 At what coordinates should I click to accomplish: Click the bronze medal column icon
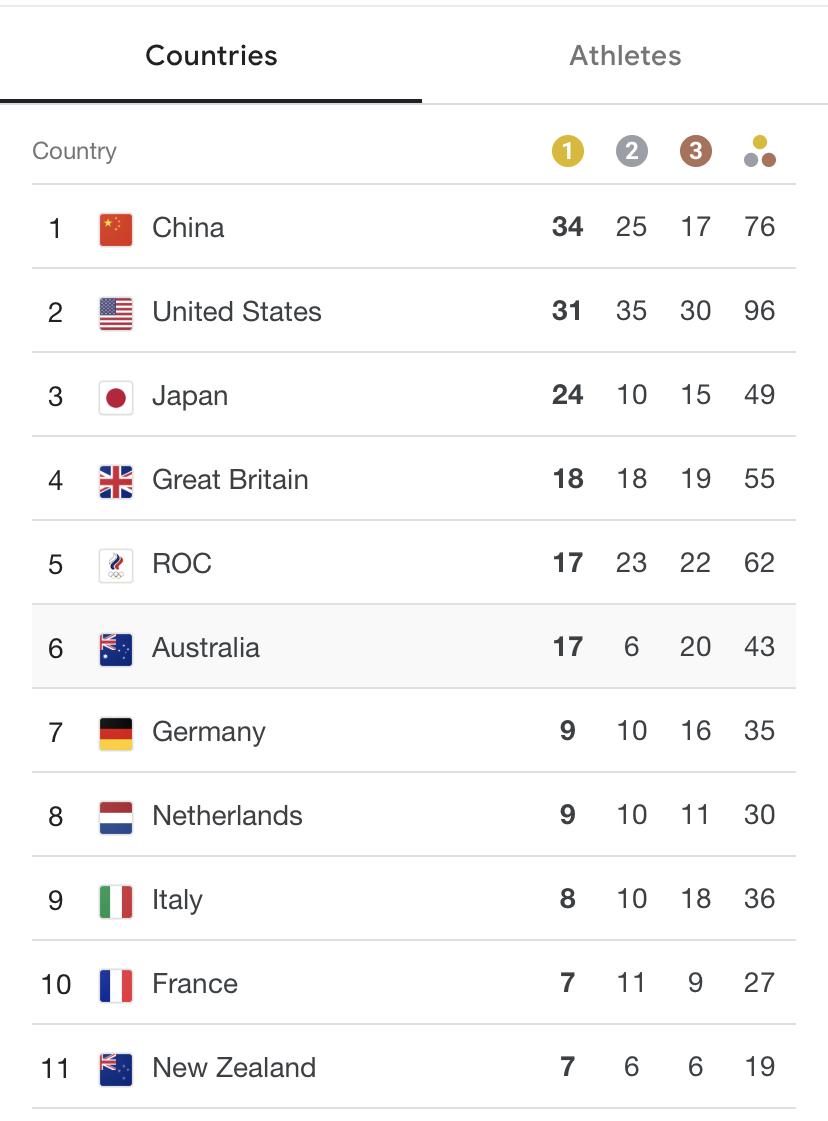pyautogui.click(x=696, y=151)
